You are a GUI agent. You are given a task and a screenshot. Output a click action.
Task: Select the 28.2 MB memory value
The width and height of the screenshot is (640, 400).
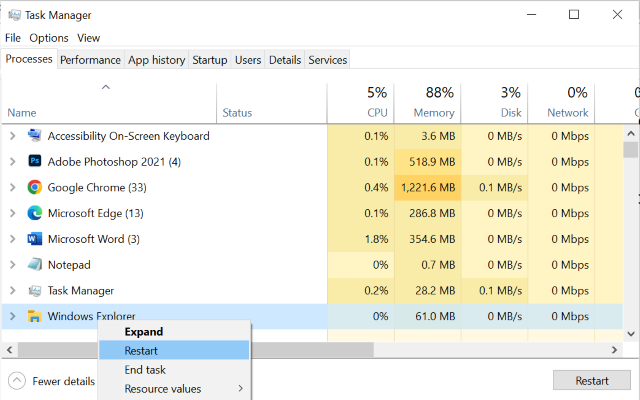click(435, 291)
